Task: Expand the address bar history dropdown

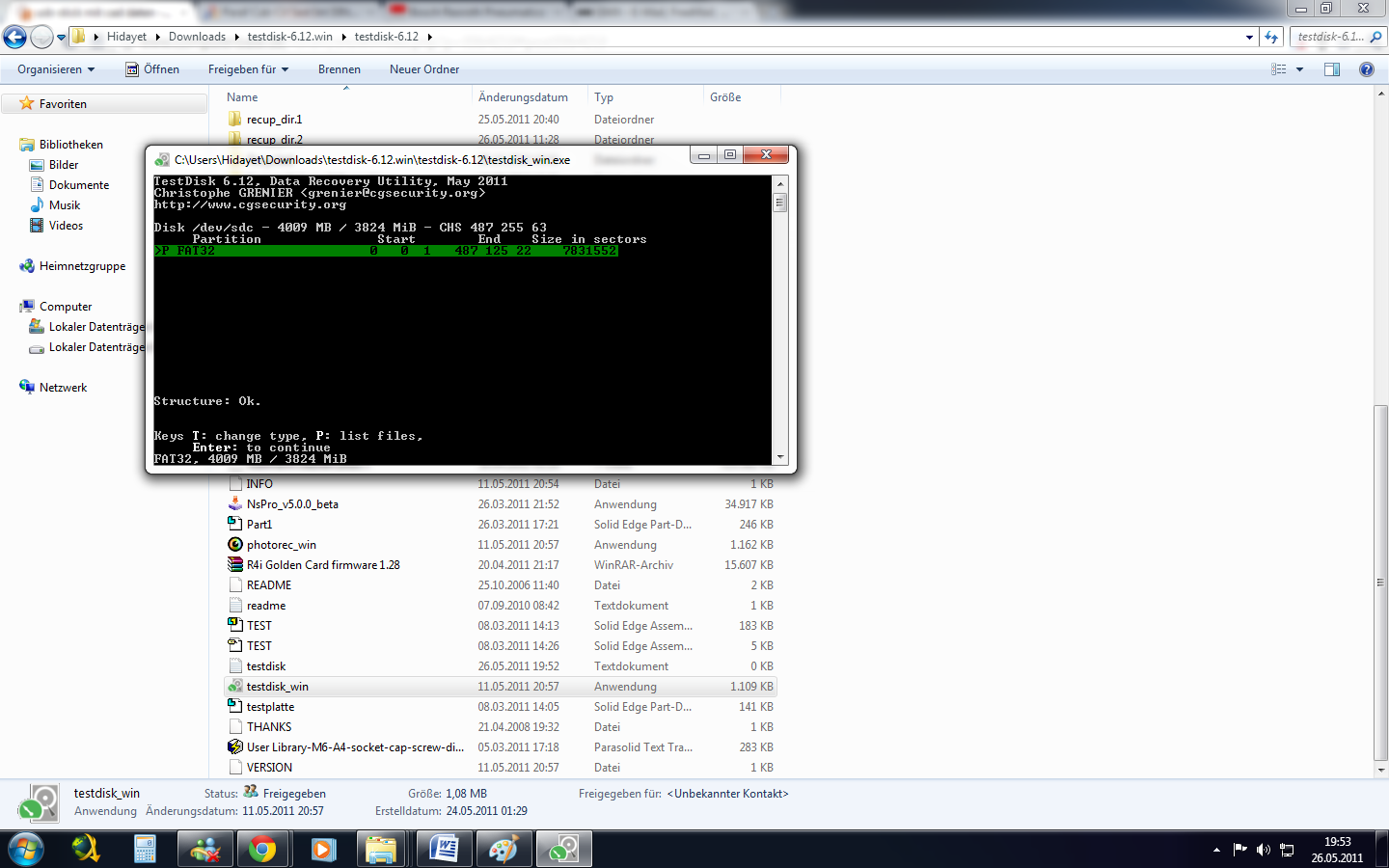Action: (x=1250, y=37)
